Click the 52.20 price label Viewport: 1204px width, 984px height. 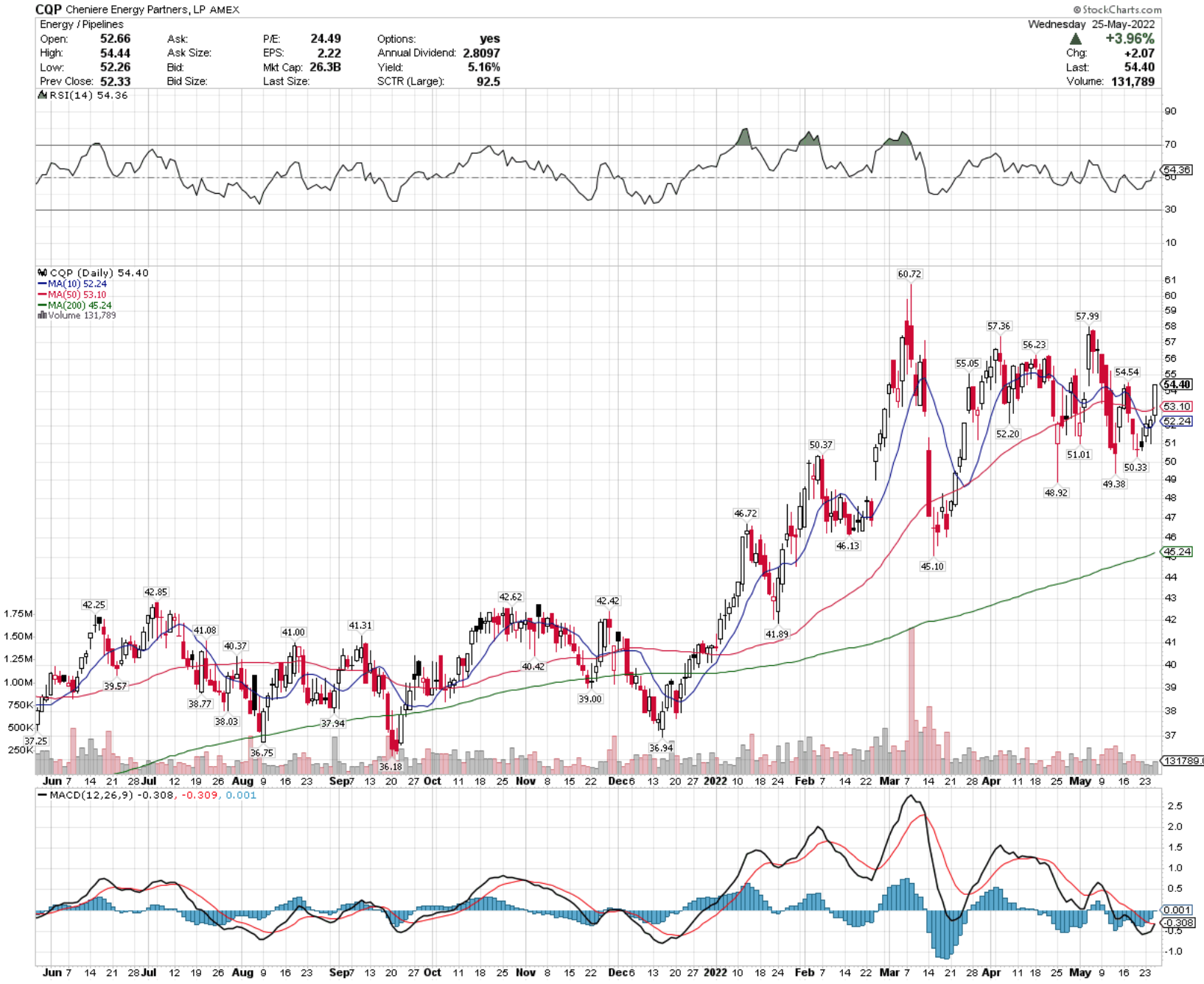pos(1007,434)
